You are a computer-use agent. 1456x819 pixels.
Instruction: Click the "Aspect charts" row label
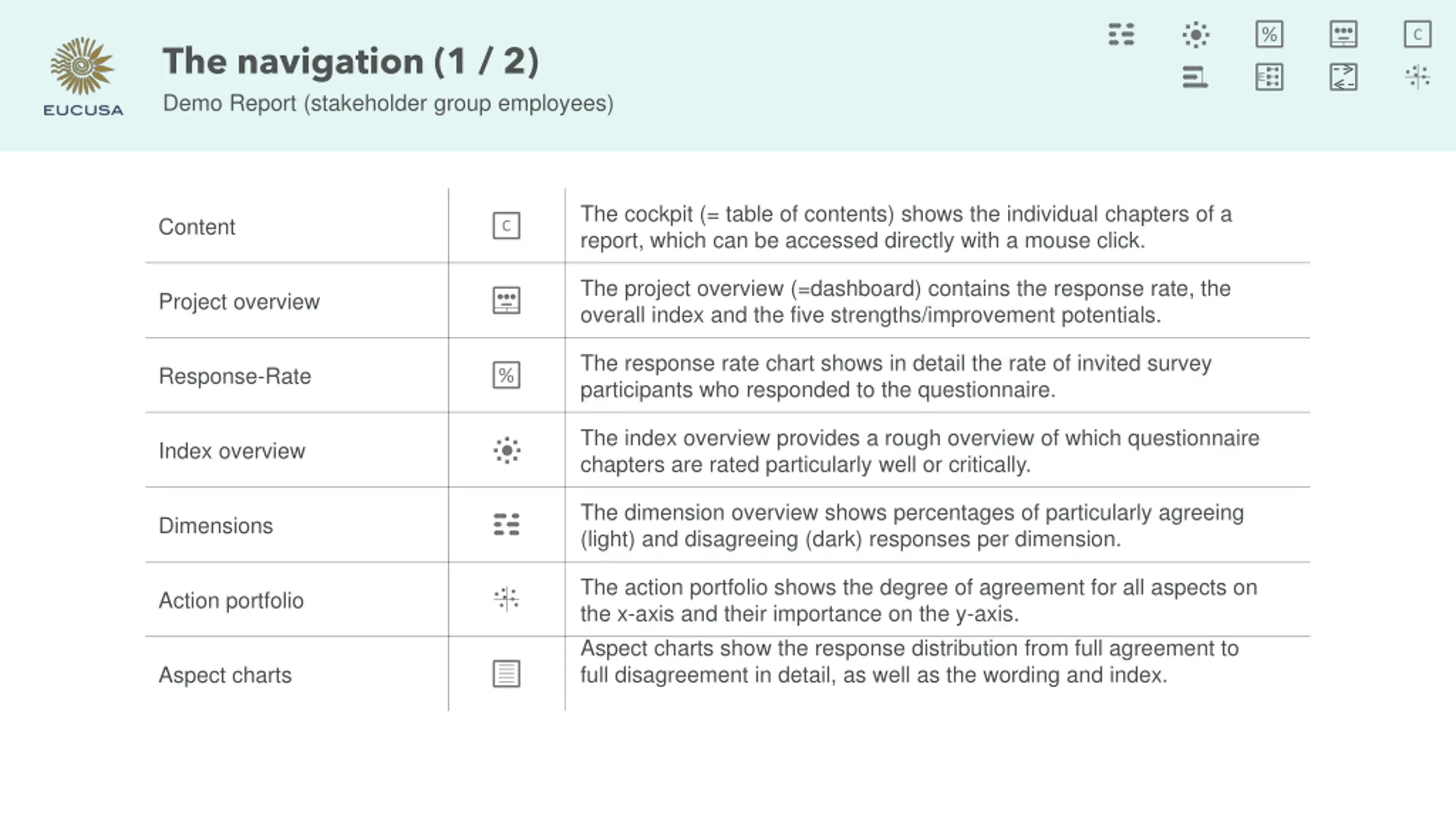pyautogui.click(x=225, y=675)
